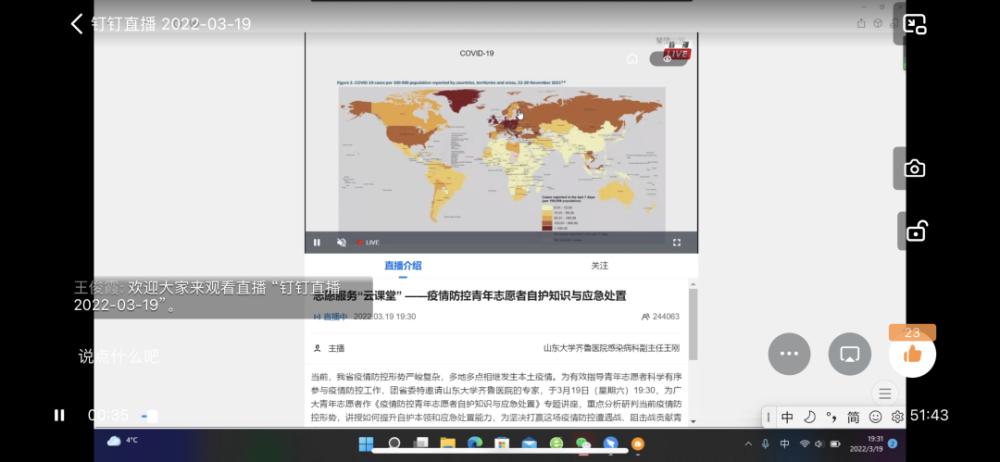This screenshot has width=1000, height=462.
Task: Go back using the top-left arrow
Action: point(77,24)
